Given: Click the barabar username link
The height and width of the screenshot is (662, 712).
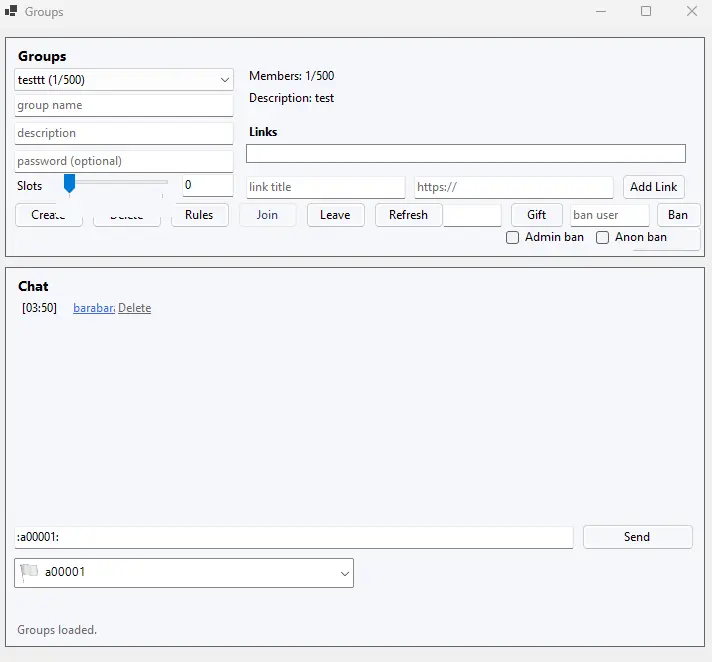Looking at the screenshot, I should point(93,308).
